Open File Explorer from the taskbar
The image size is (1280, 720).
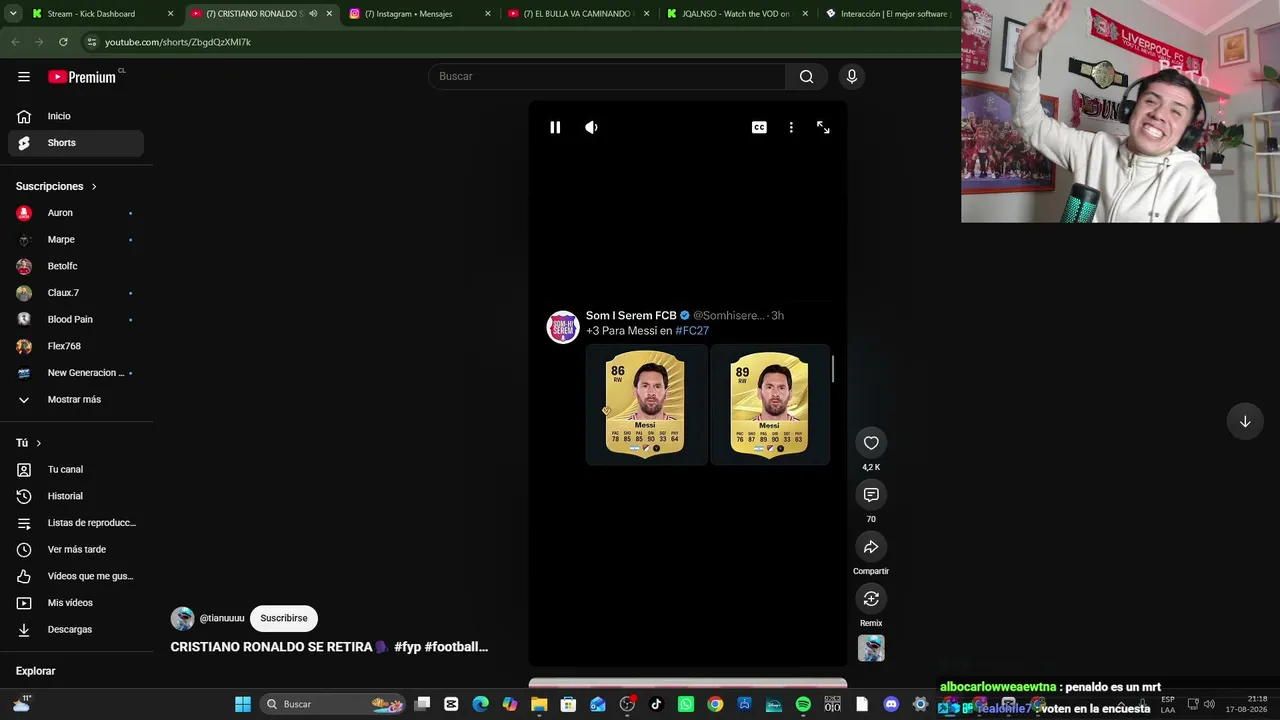click(539, 704)
